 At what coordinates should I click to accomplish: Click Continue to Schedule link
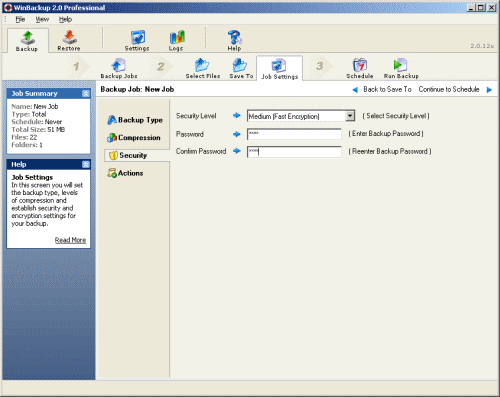tap(449, 89)
